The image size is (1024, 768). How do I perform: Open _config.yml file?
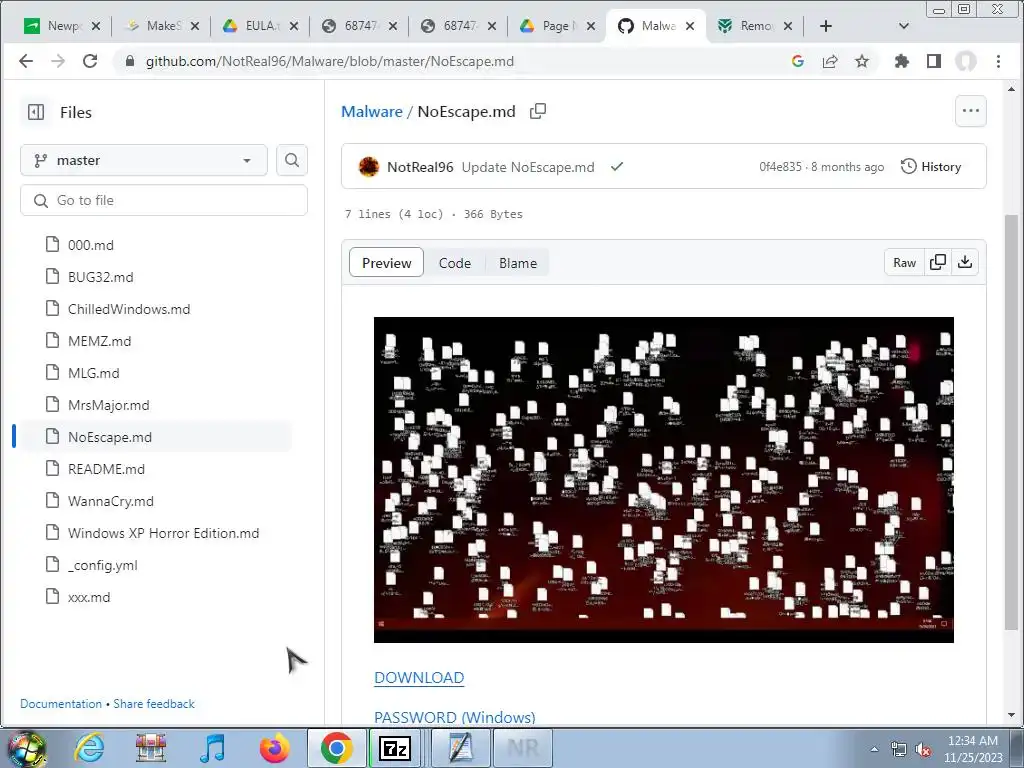103,565
